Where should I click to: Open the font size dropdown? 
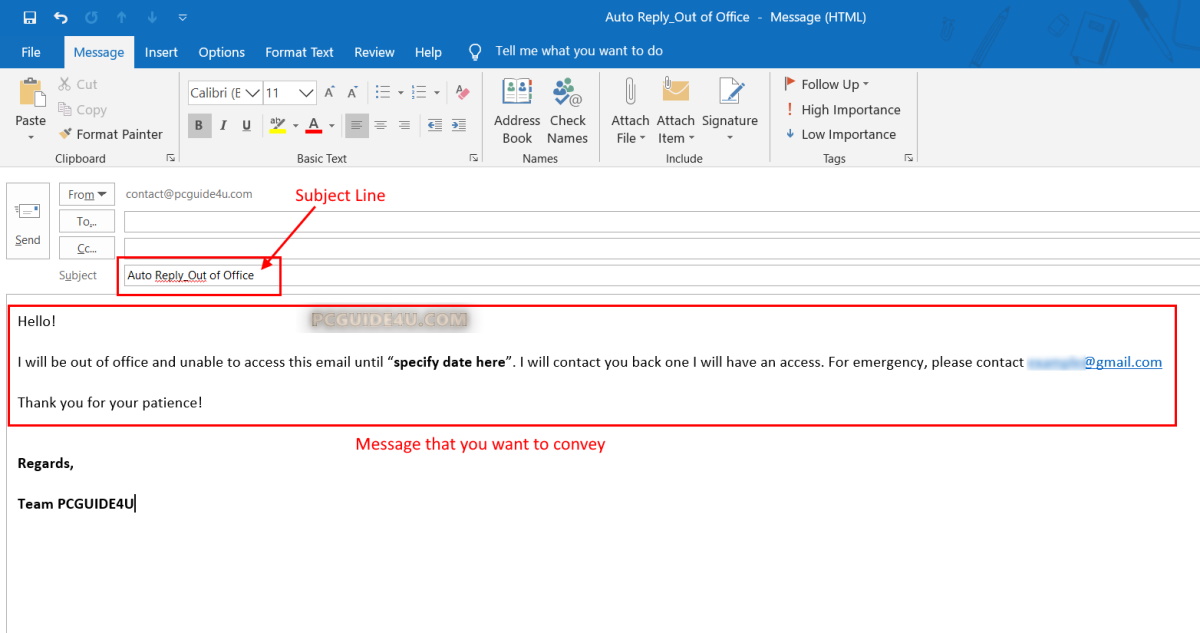305,93
